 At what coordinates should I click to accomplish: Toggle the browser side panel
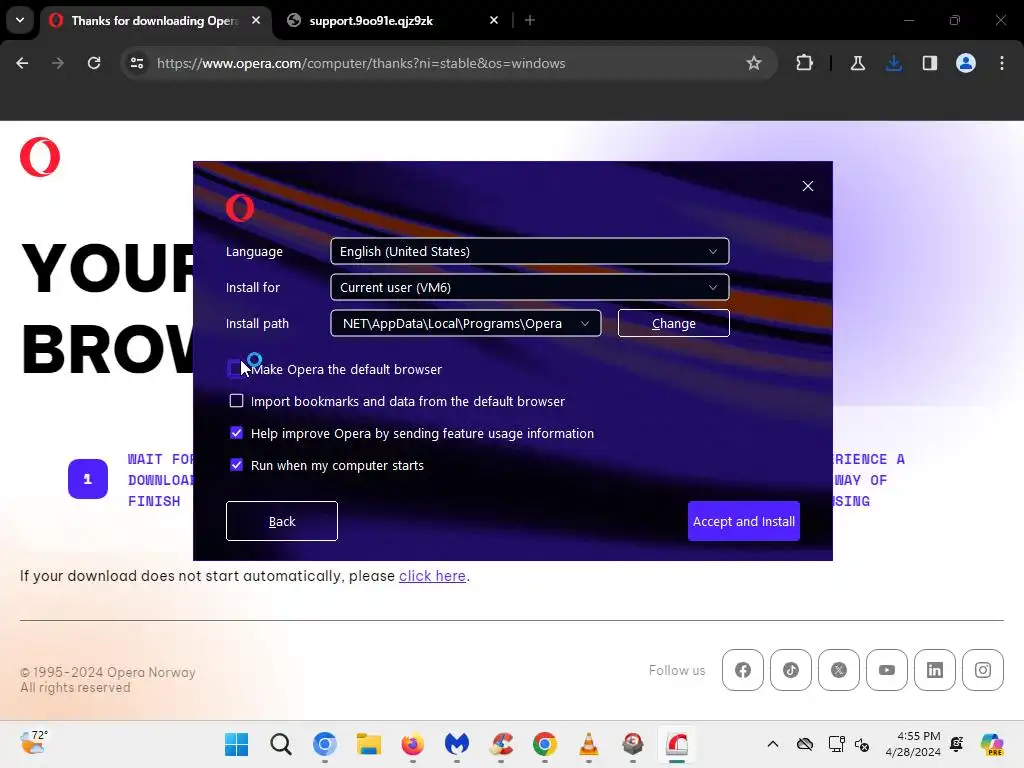[929, 63]
